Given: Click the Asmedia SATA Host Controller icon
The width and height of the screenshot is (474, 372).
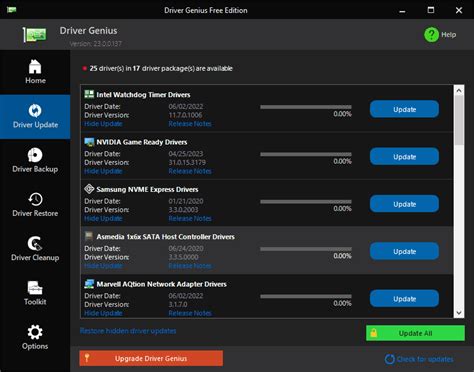Looking at the screenshot, I should click(x=89, y=236).
